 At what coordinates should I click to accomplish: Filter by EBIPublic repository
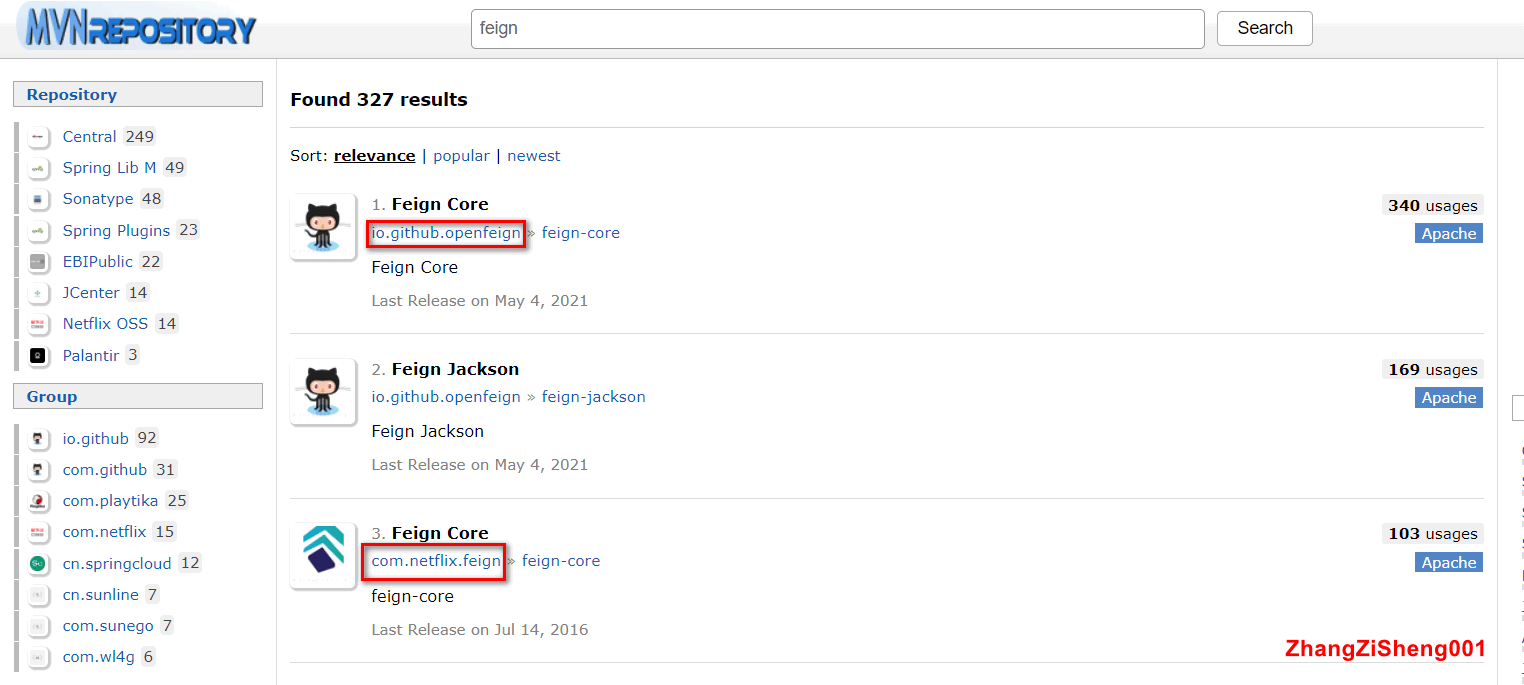[97, 262]
